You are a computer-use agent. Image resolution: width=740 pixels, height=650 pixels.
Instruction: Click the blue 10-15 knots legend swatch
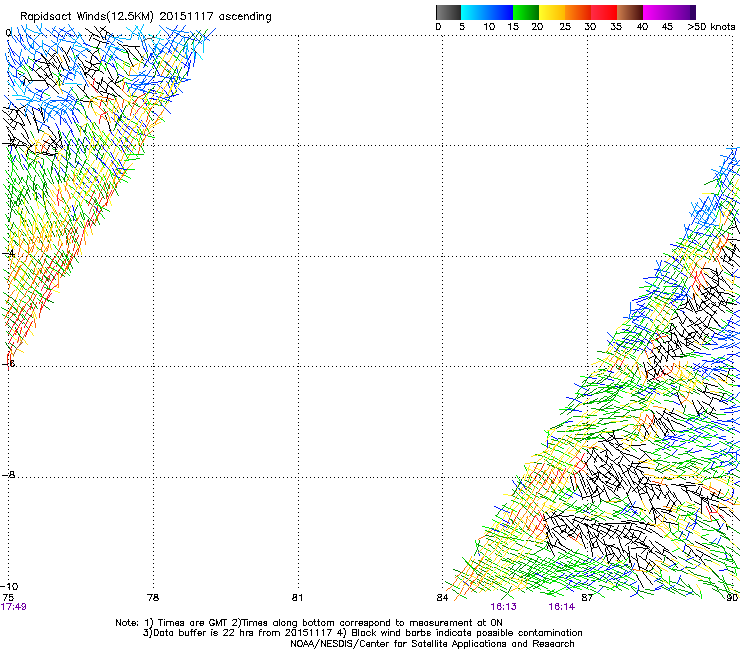[500, 12]
